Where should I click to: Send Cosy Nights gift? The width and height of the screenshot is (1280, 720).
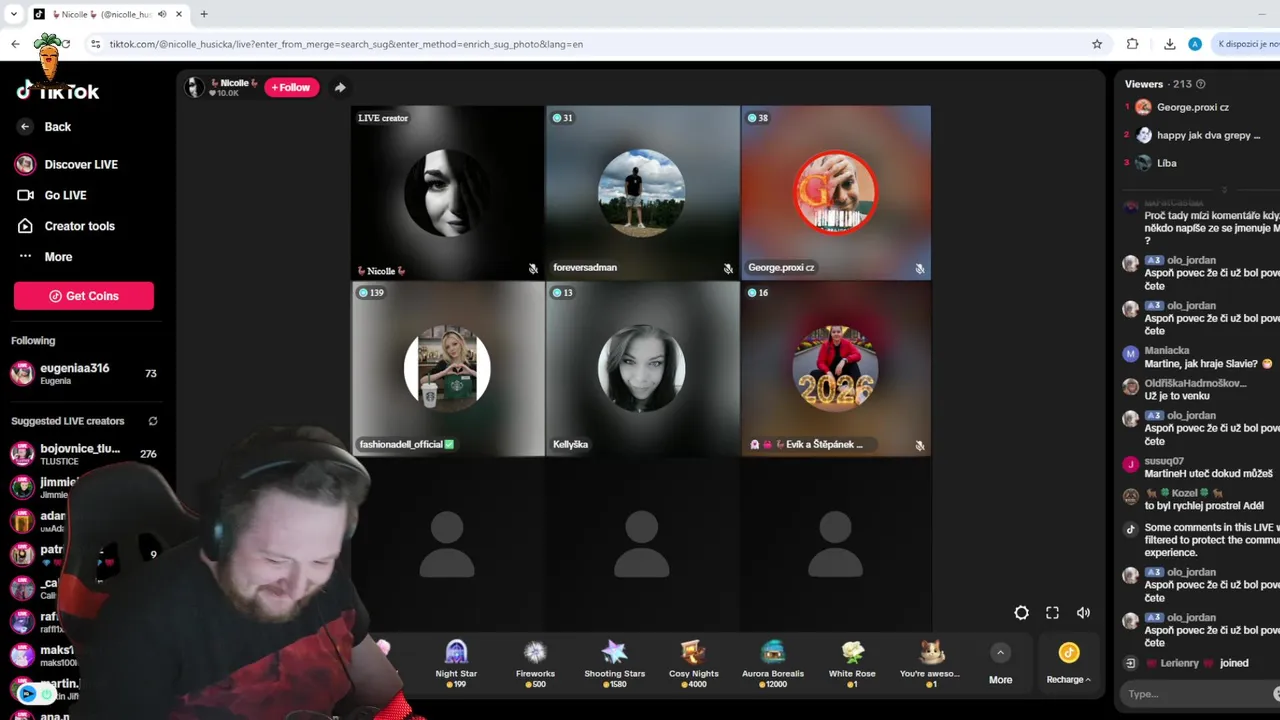pos(693,663)
